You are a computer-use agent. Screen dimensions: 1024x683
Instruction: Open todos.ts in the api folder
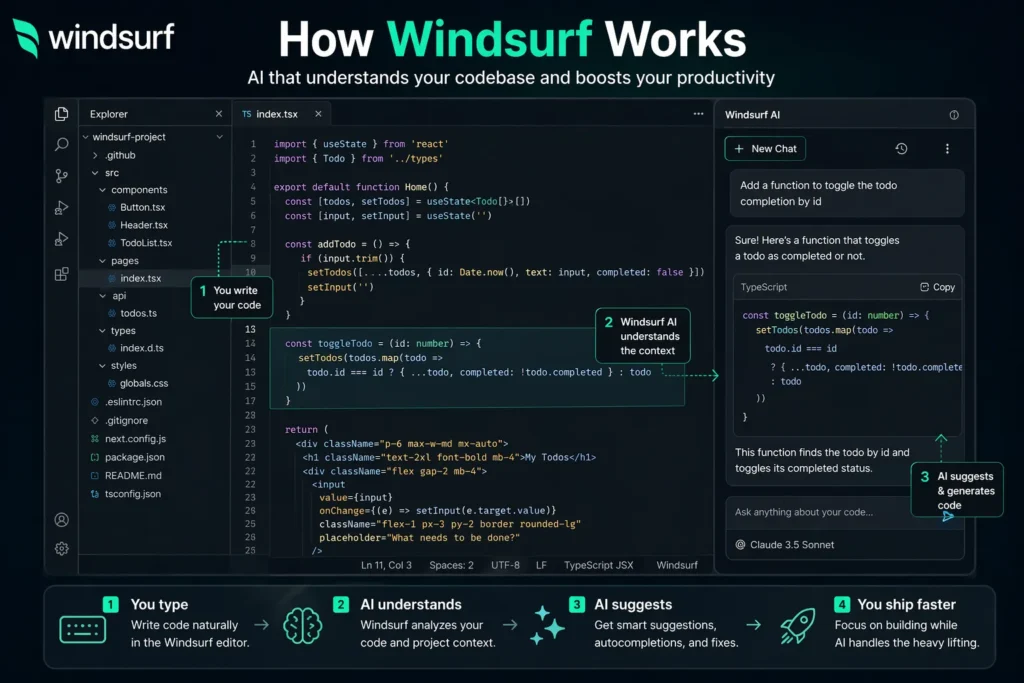(138, 313)
